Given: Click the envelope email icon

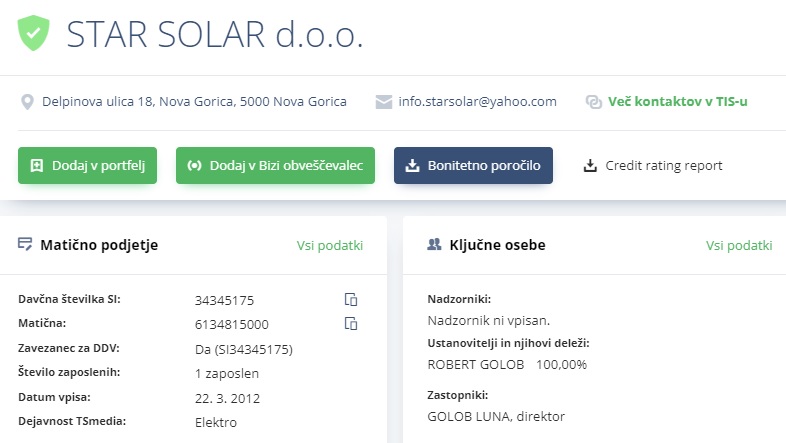Looking at the screenshot, I should coord(383,102).
